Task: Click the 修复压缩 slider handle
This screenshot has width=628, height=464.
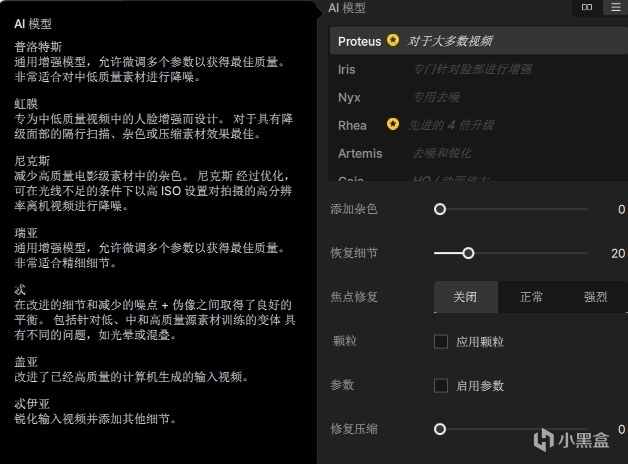Action: click(x=440, y=429)
